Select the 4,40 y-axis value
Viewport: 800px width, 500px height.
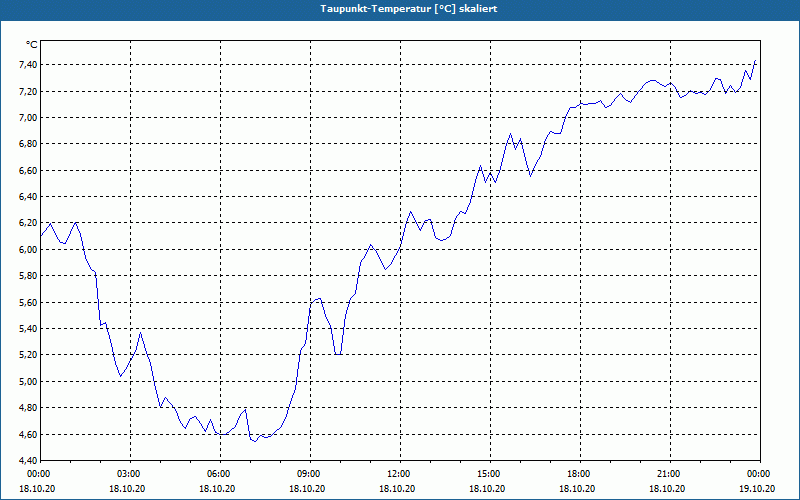[x=28, y=461]
